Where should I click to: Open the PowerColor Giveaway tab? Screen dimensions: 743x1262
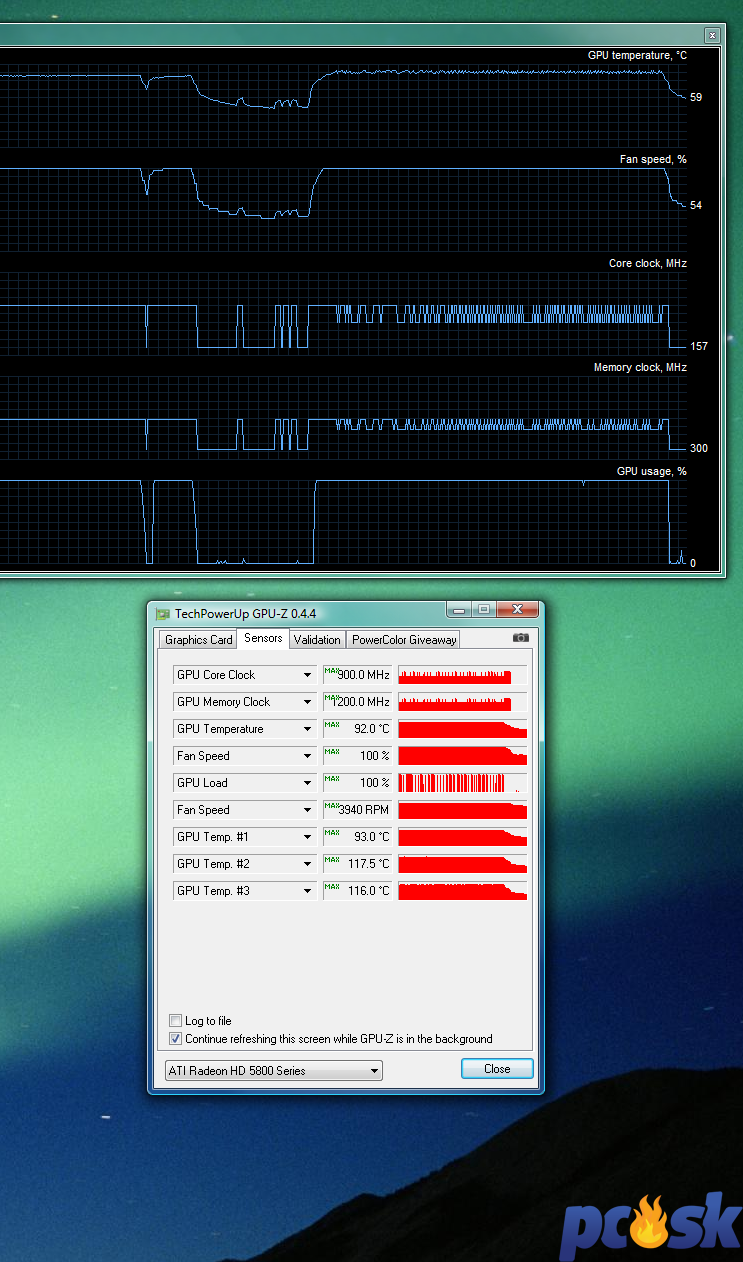[x=403, y=640]
